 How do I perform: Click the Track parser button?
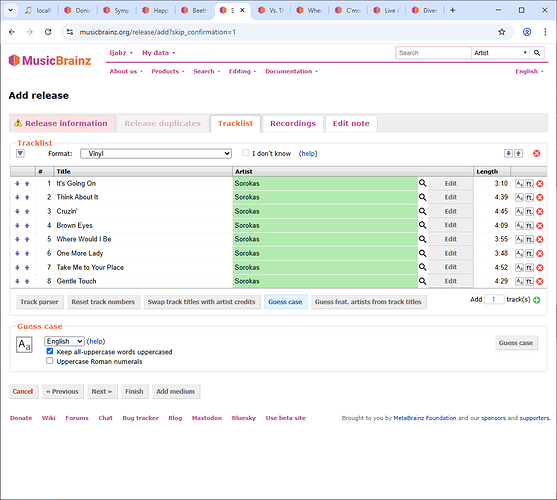[x=39, y=302]
